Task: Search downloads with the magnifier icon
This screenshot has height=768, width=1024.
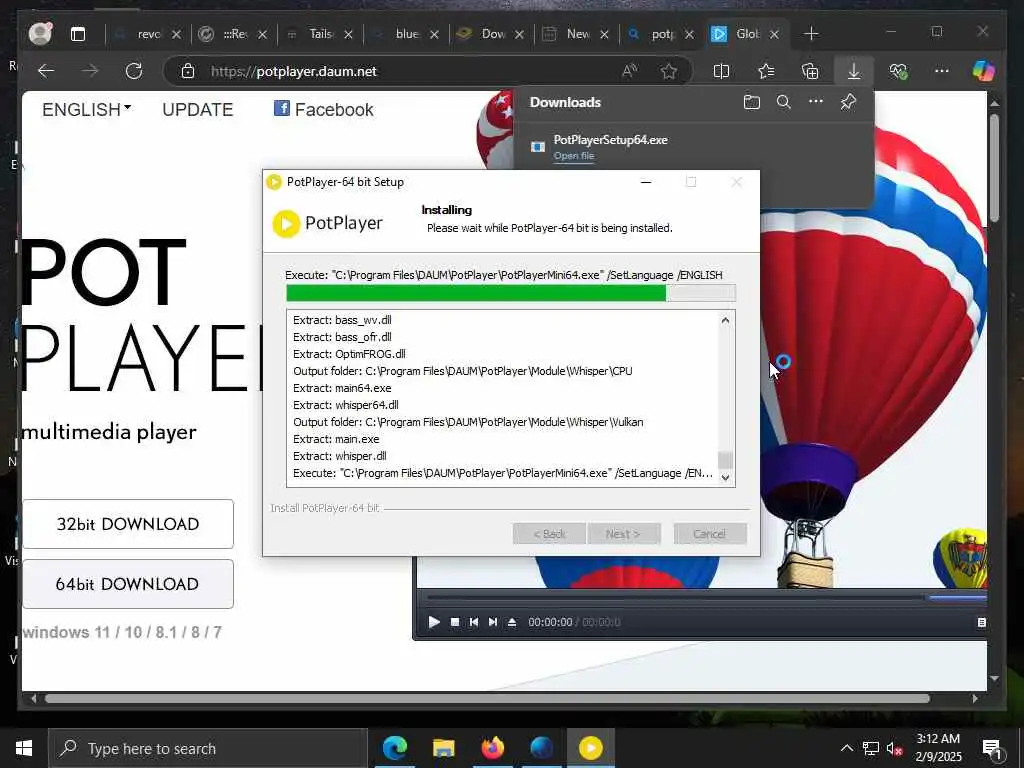Action: tap(784, 102)
